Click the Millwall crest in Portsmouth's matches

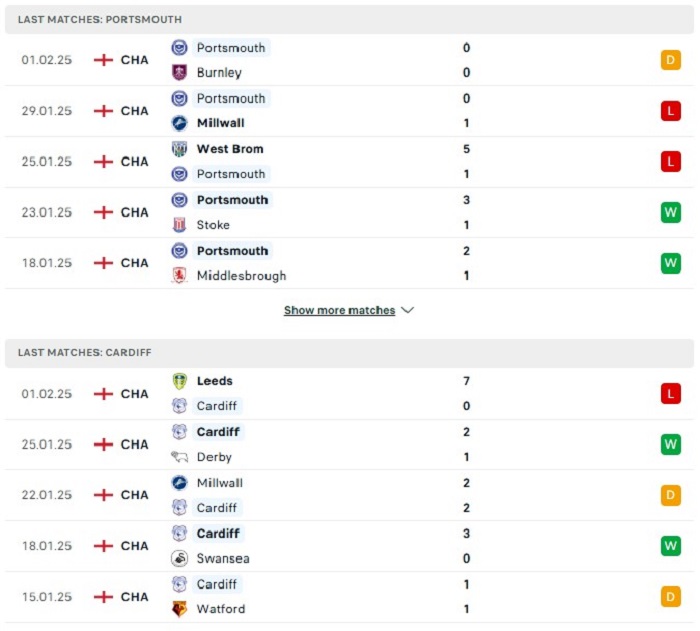[179, 123]
